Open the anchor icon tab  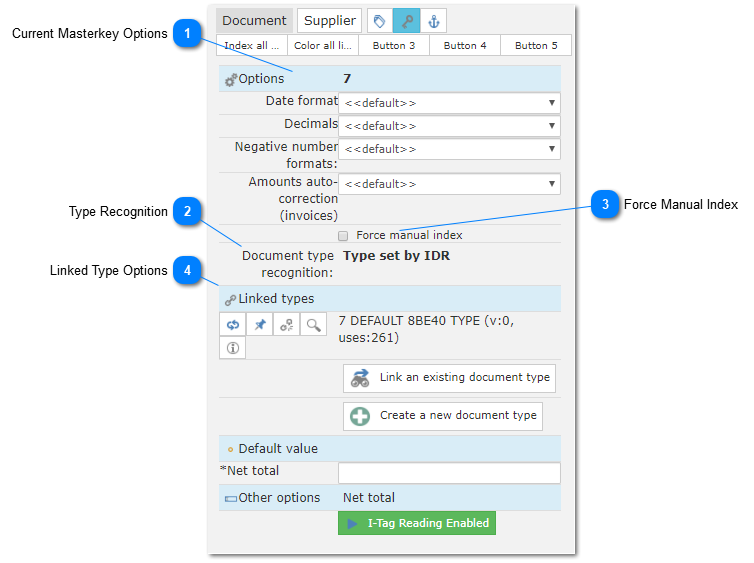coord(433,21)
